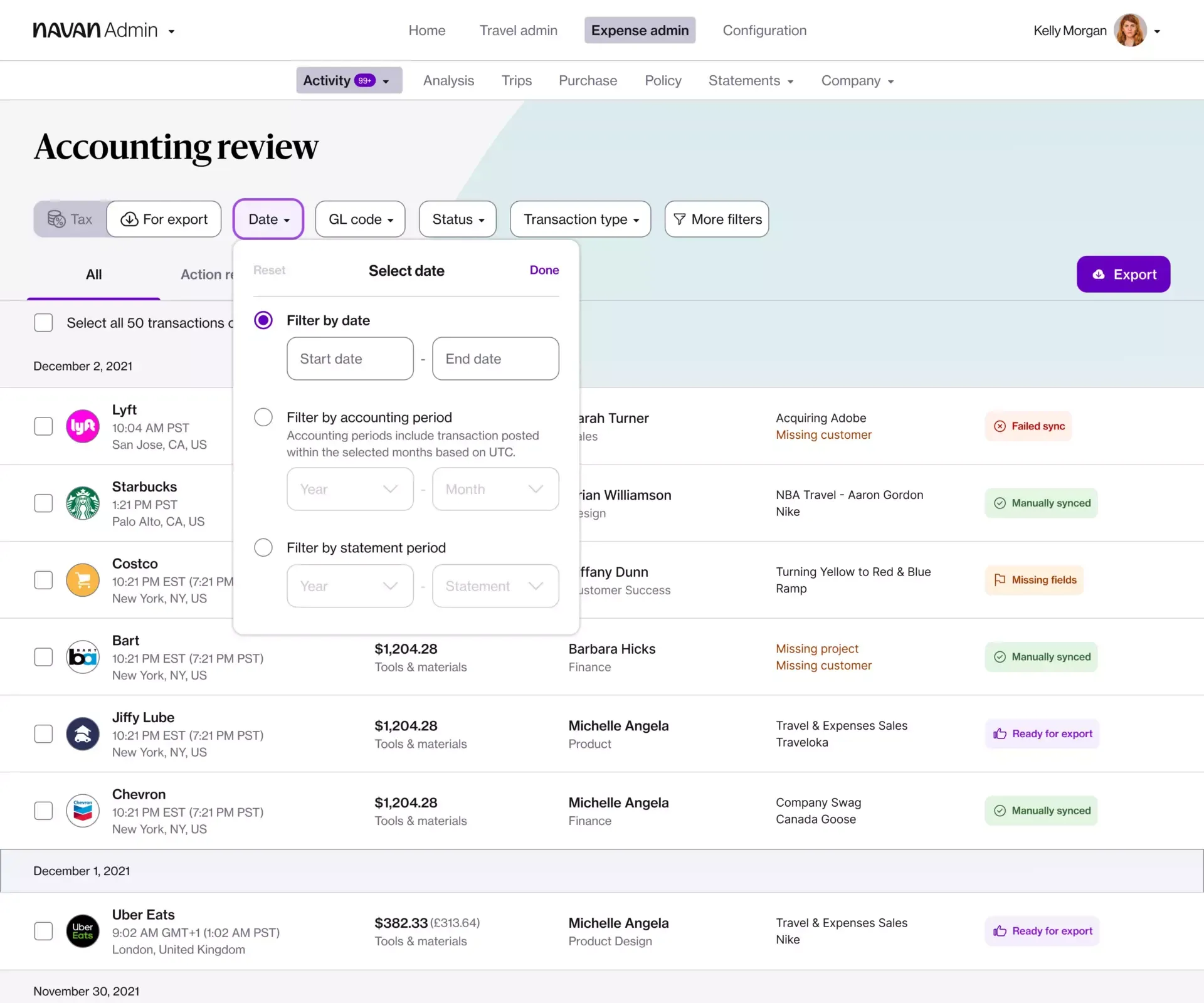Screen dimensions: 1204x1003
Task: Switch to the Configuration menu
Action: click(764, 30)
